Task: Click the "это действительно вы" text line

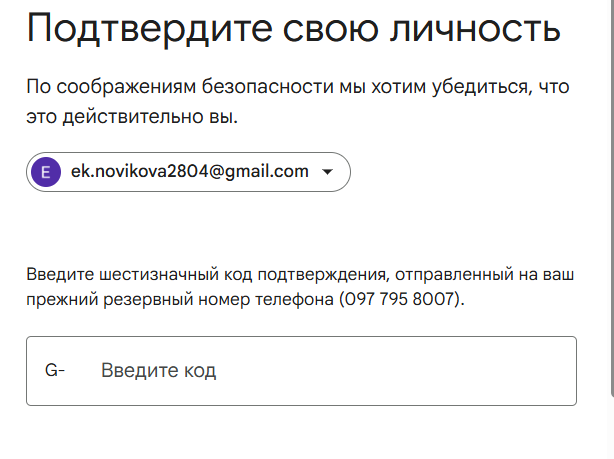Action: (133, 117)
